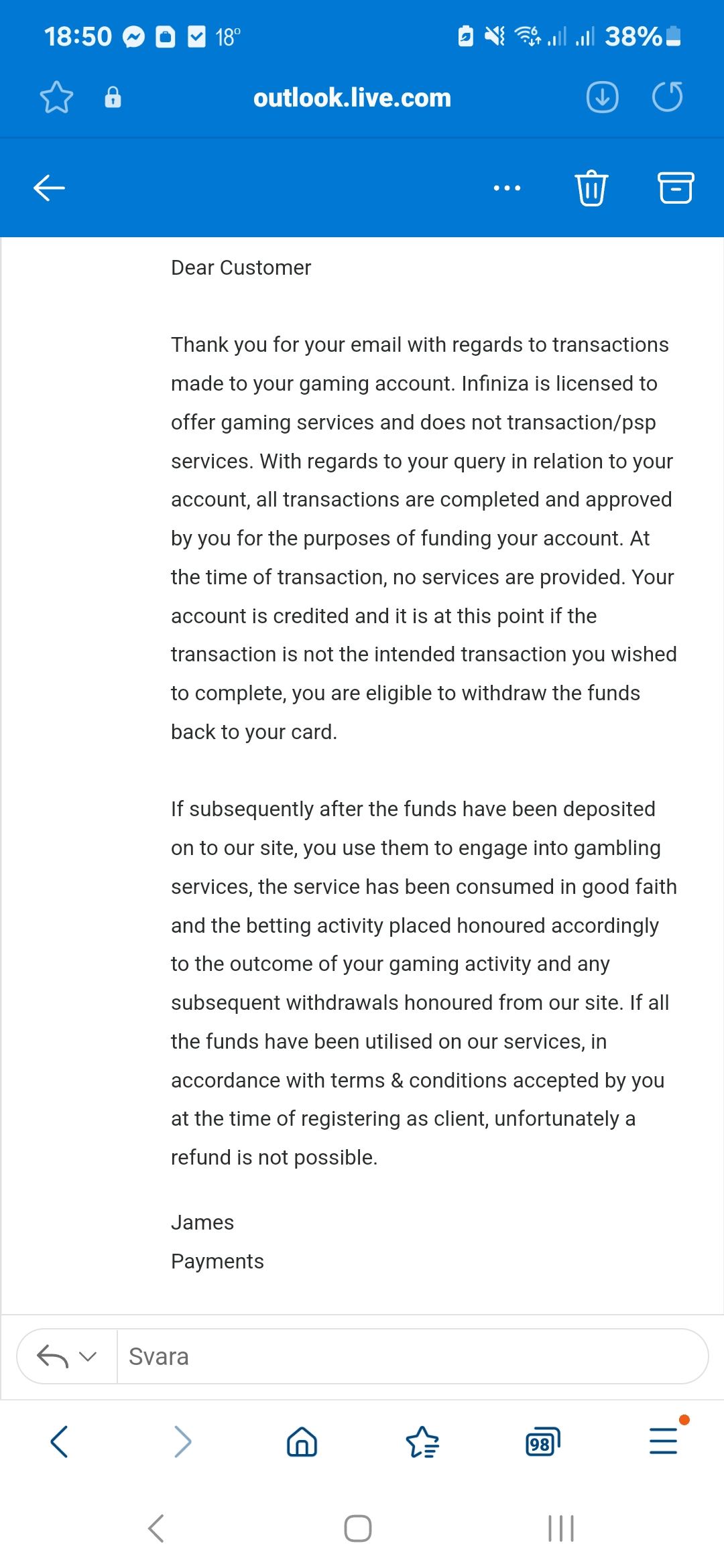Bookmark page with the star icon
The image size is (724, 1568).
pyautogui.click(x=56, y=98)
